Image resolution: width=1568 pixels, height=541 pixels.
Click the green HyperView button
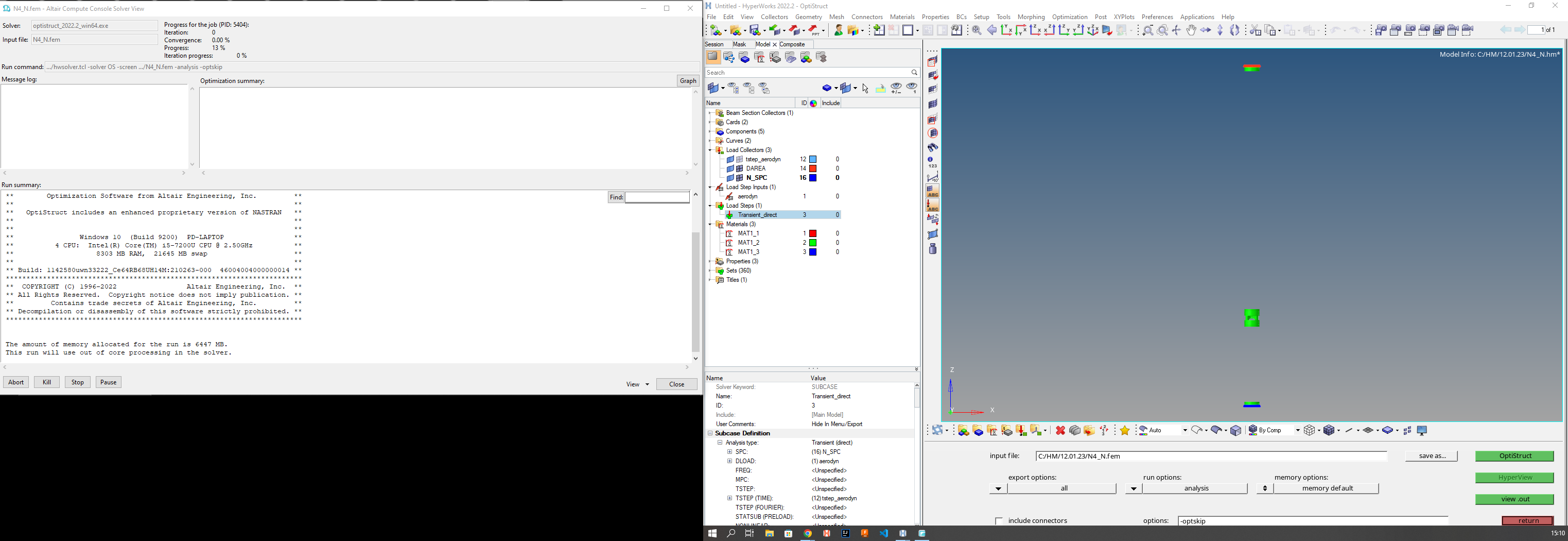(x=1514, y=478)
